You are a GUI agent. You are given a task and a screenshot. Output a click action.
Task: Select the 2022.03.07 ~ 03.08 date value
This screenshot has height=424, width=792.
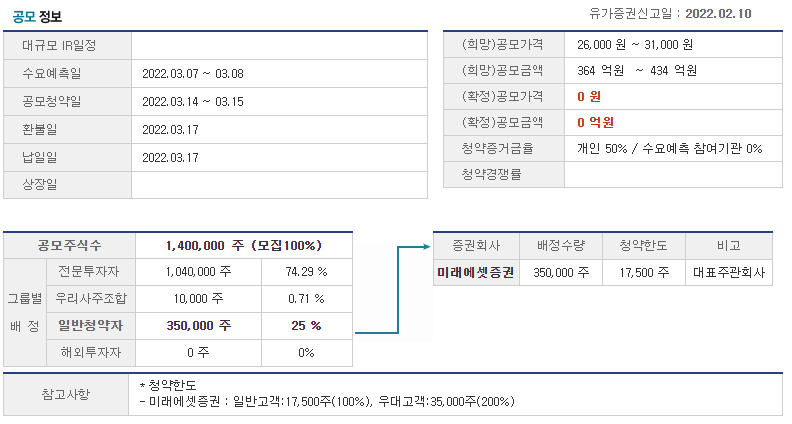[193, 74]
